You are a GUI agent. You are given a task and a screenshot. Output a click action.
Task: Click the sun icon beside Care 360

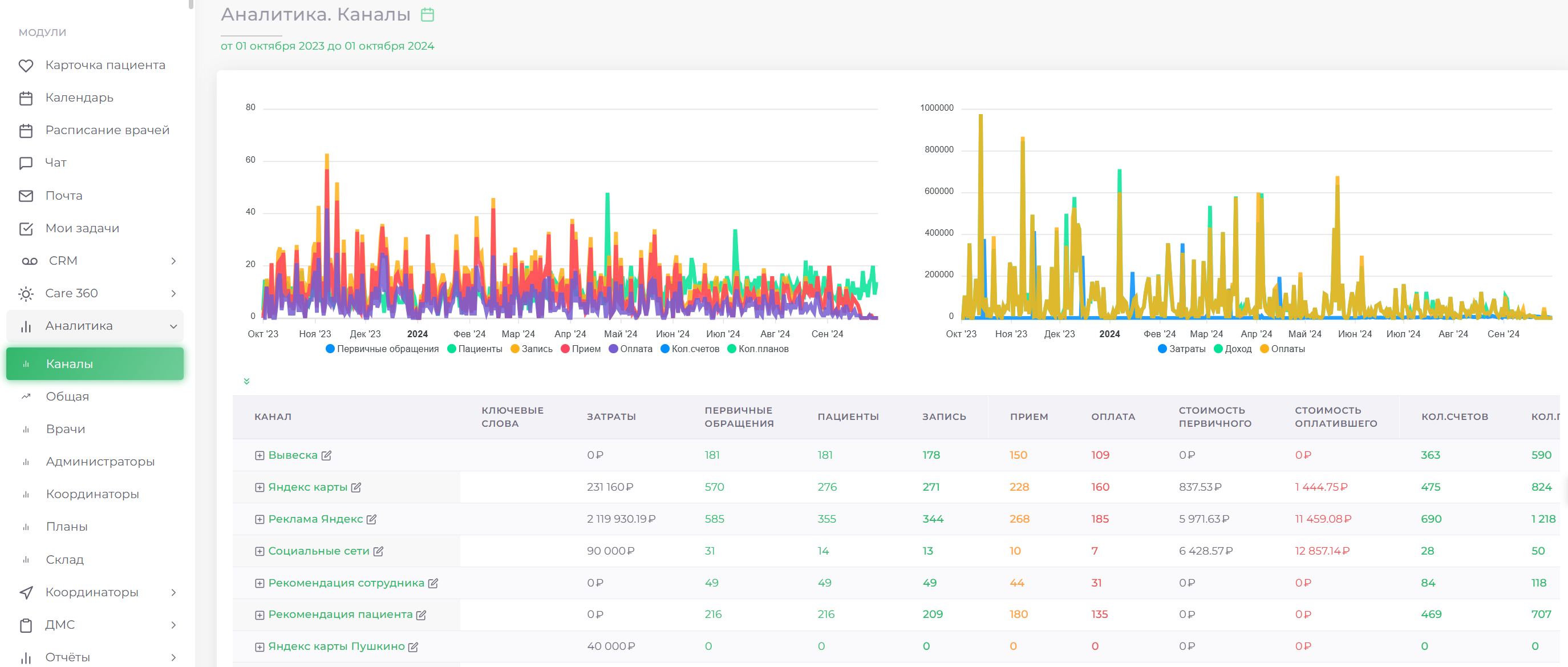(x=26, y=294)
